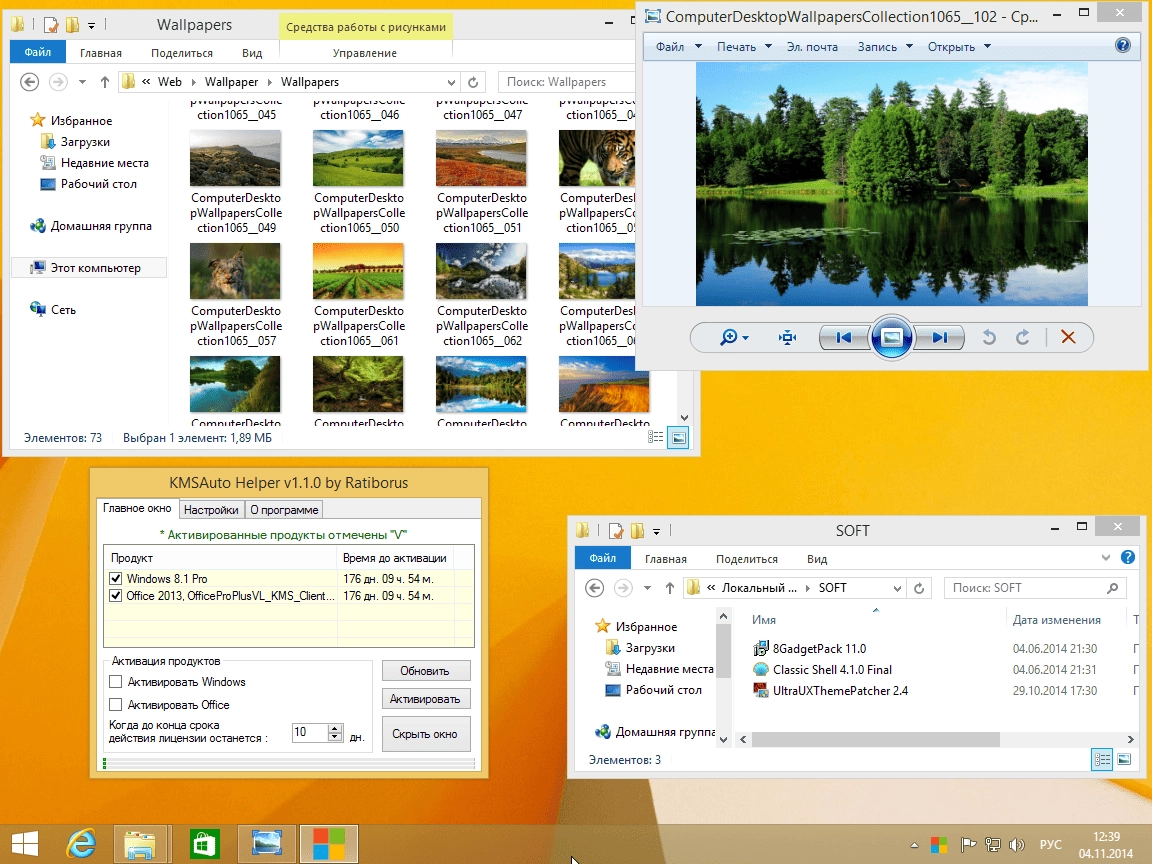Image resolution: width=1152 pixels, height=864 pixels.
Task: Enable Активировать Office checkbox
Action: coord(115,705)
